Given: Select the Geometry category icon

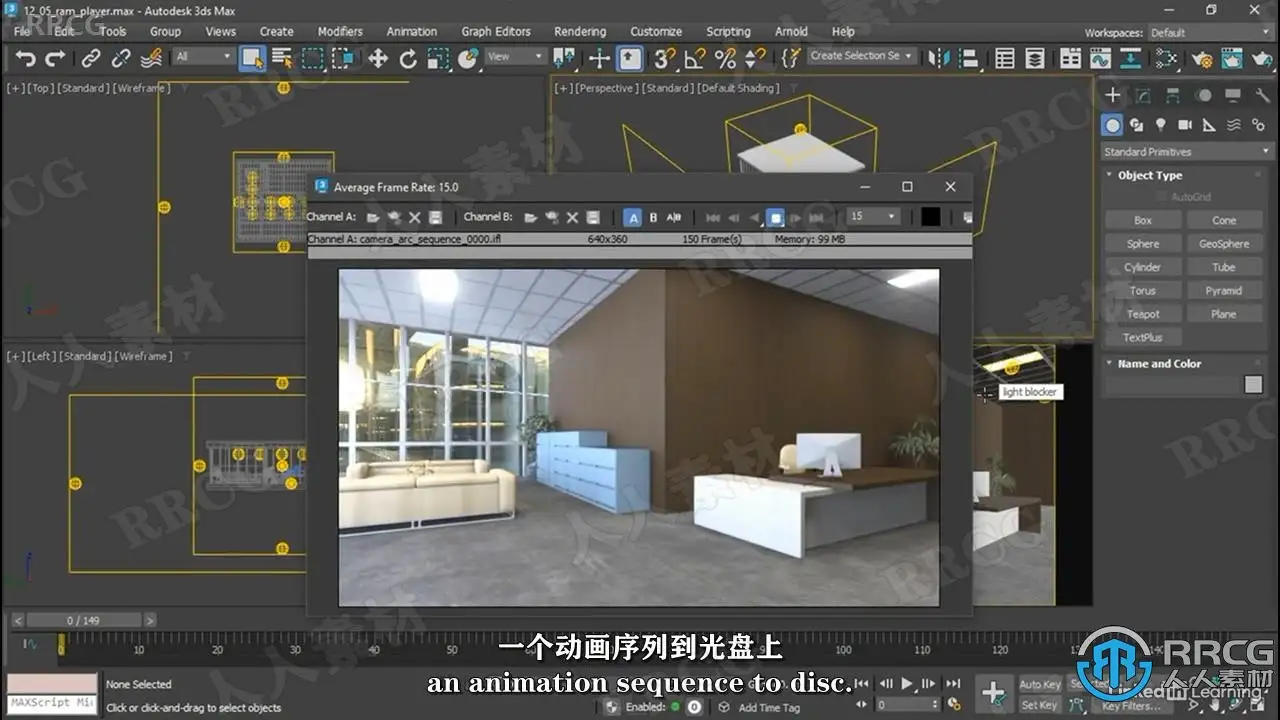Looking at the screenshot, I should coord(1112,125).
